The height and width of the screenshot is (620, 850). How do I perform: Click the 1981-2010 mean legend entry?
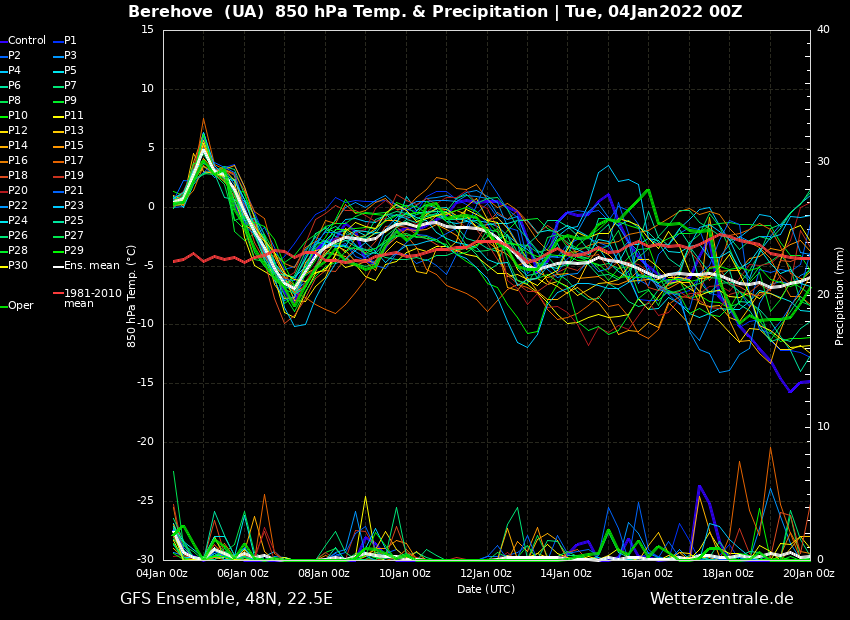[92, 298]
